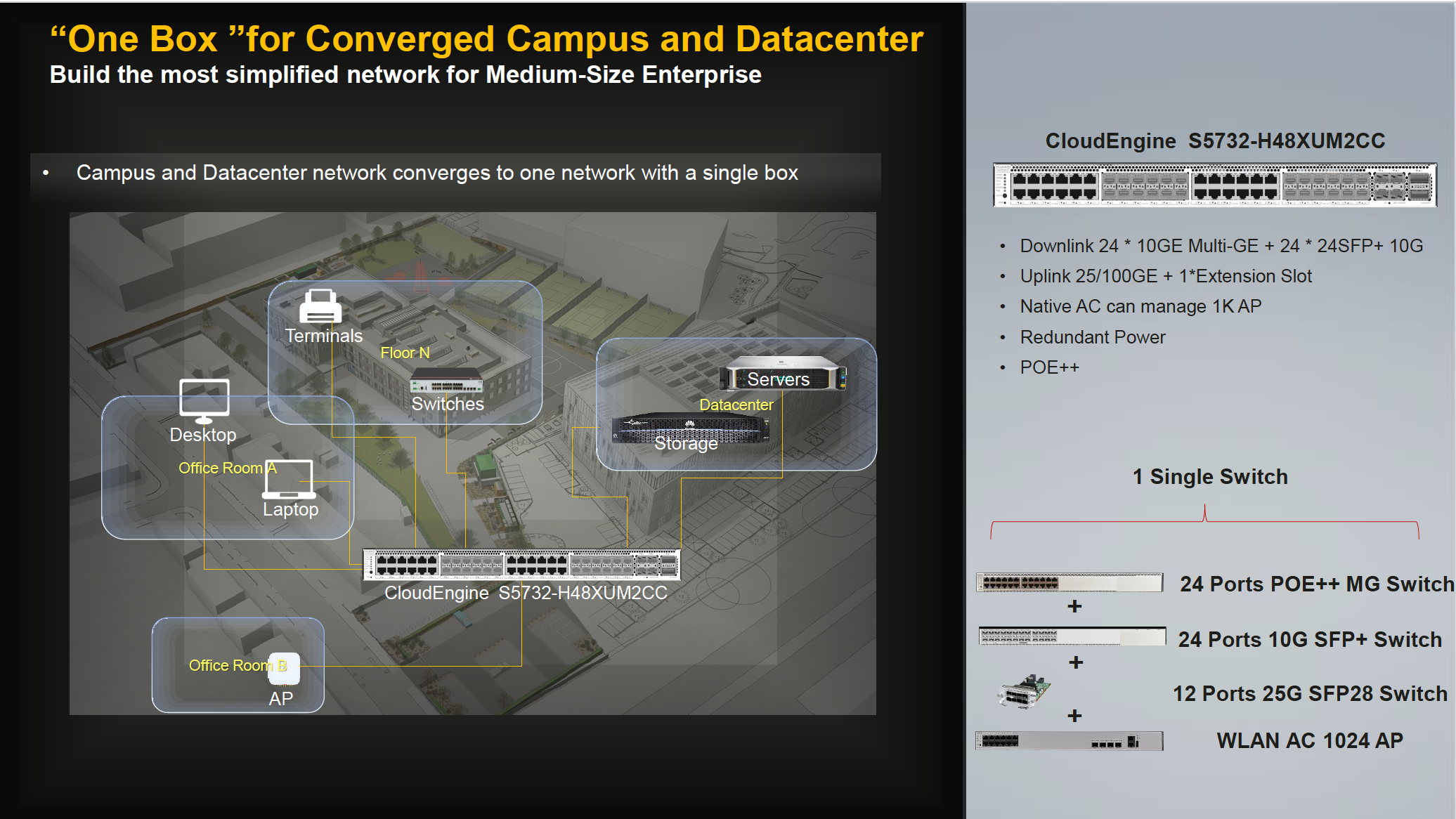Select the 'AP' label
Screen dimensions: 1456x819
click(281, 699)
